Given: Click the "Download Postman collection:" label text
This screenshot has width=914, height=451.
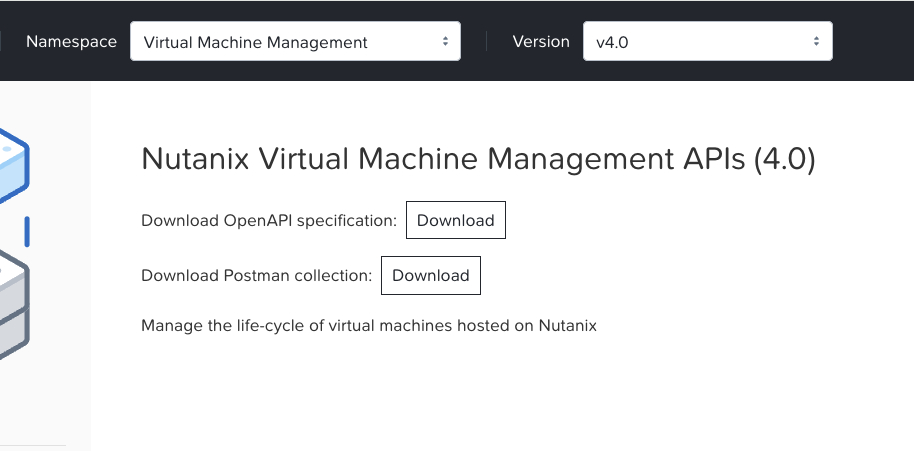Looking at the screenshot, I should [256, 276].
